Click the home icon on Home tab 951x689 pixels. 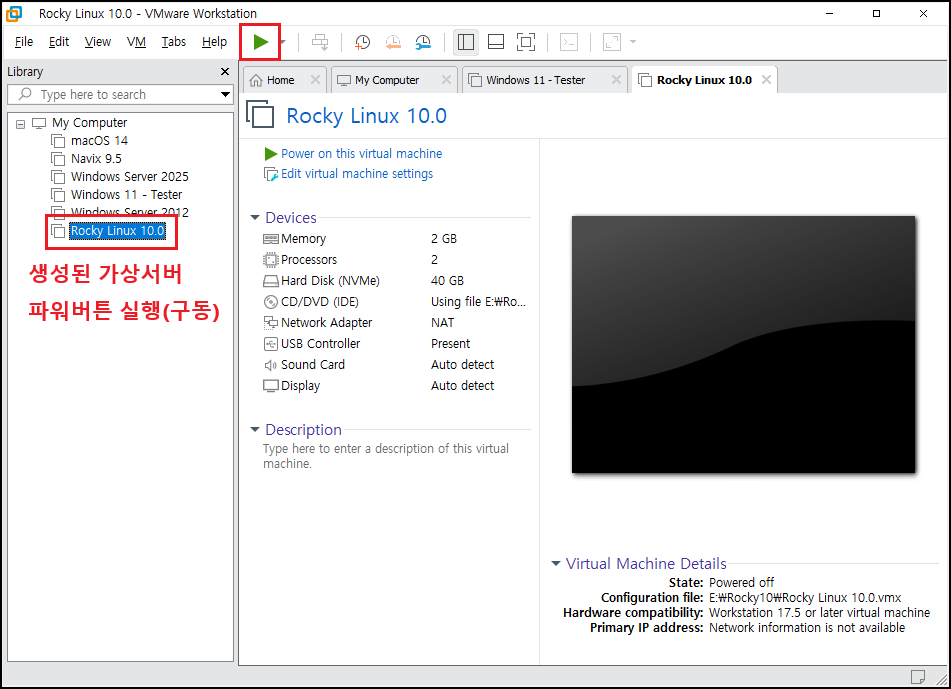click(257, 80)
